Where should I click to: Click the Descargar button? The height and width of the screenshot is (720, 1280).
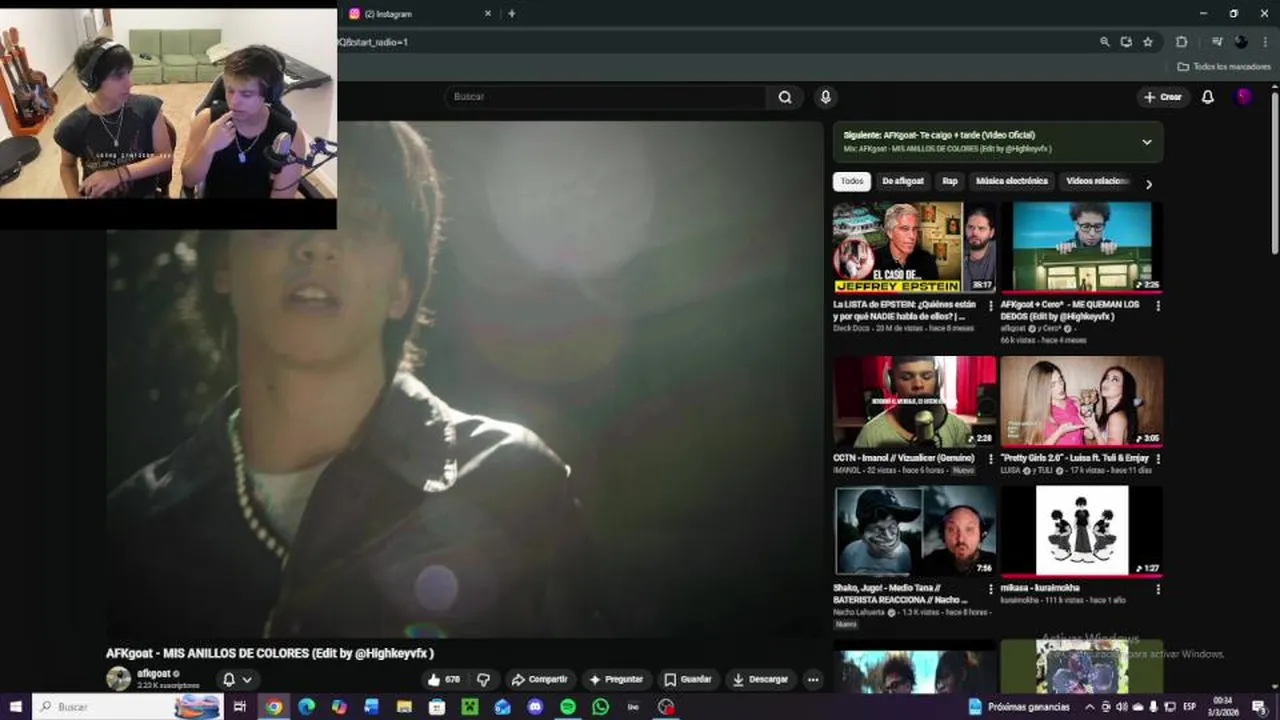(760, 679)
